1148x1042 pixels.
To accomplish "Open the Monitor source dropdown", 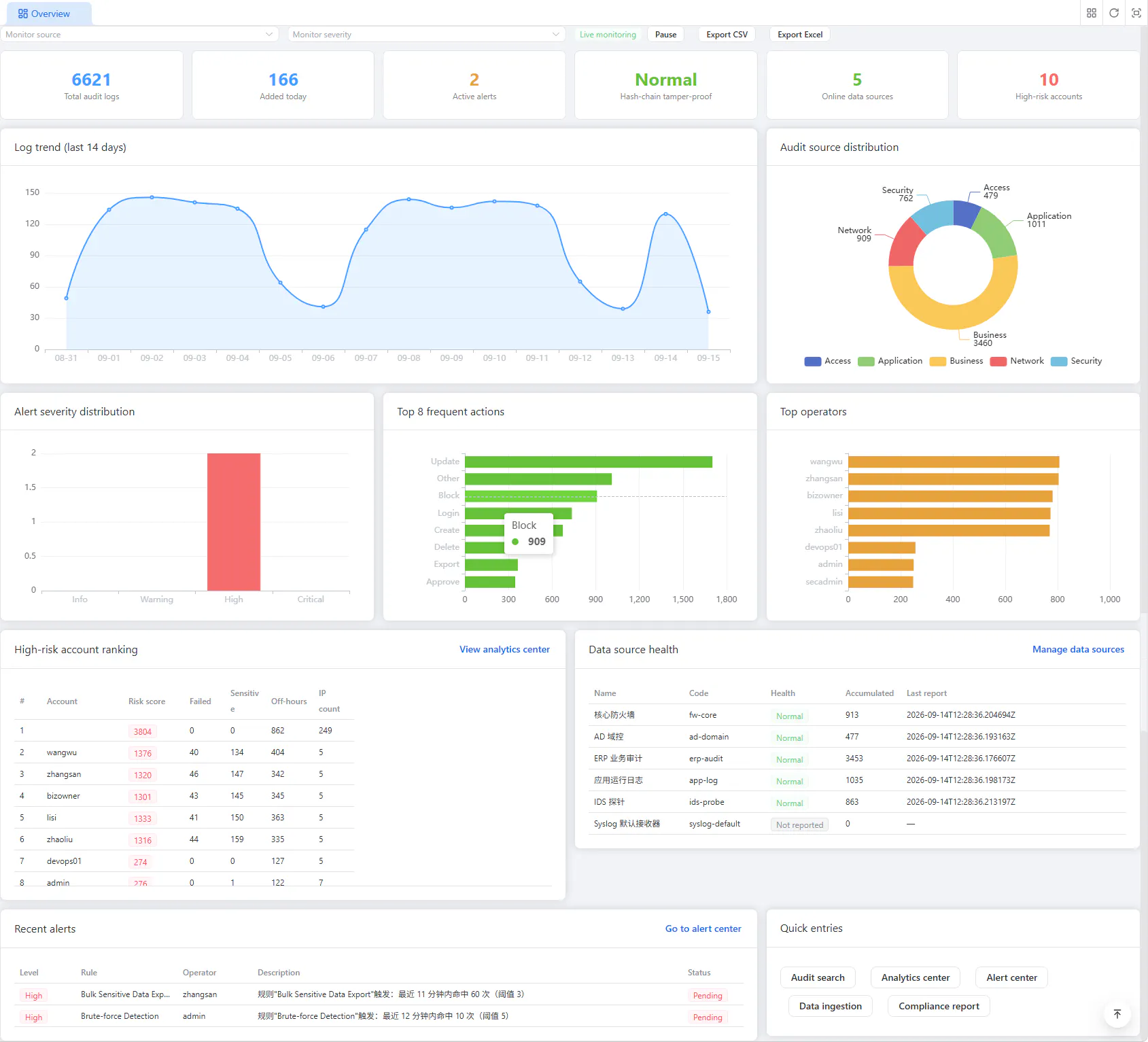I will pos(140,35).
